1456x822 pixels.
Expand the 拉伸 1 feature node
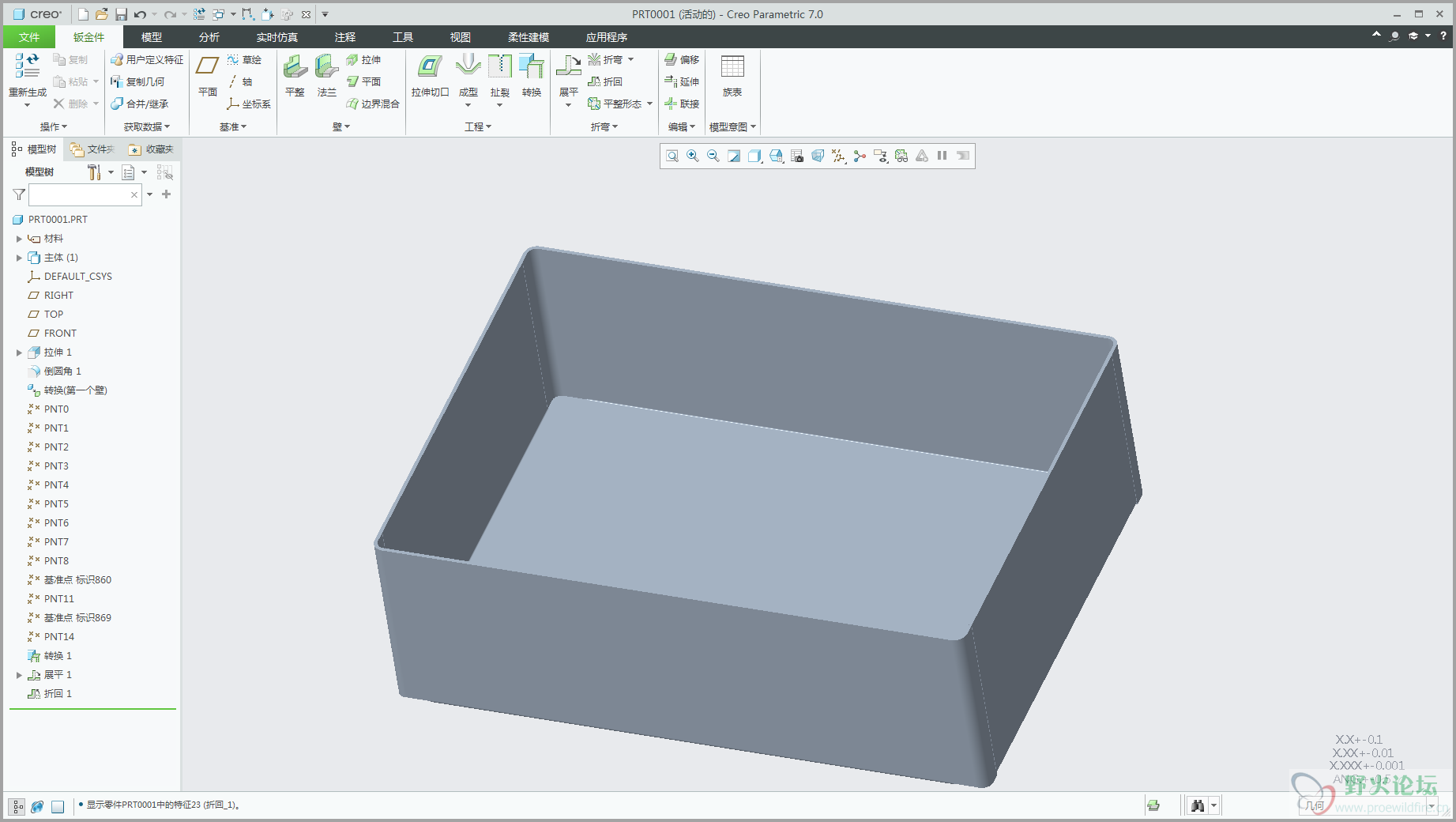click(19, 353)
